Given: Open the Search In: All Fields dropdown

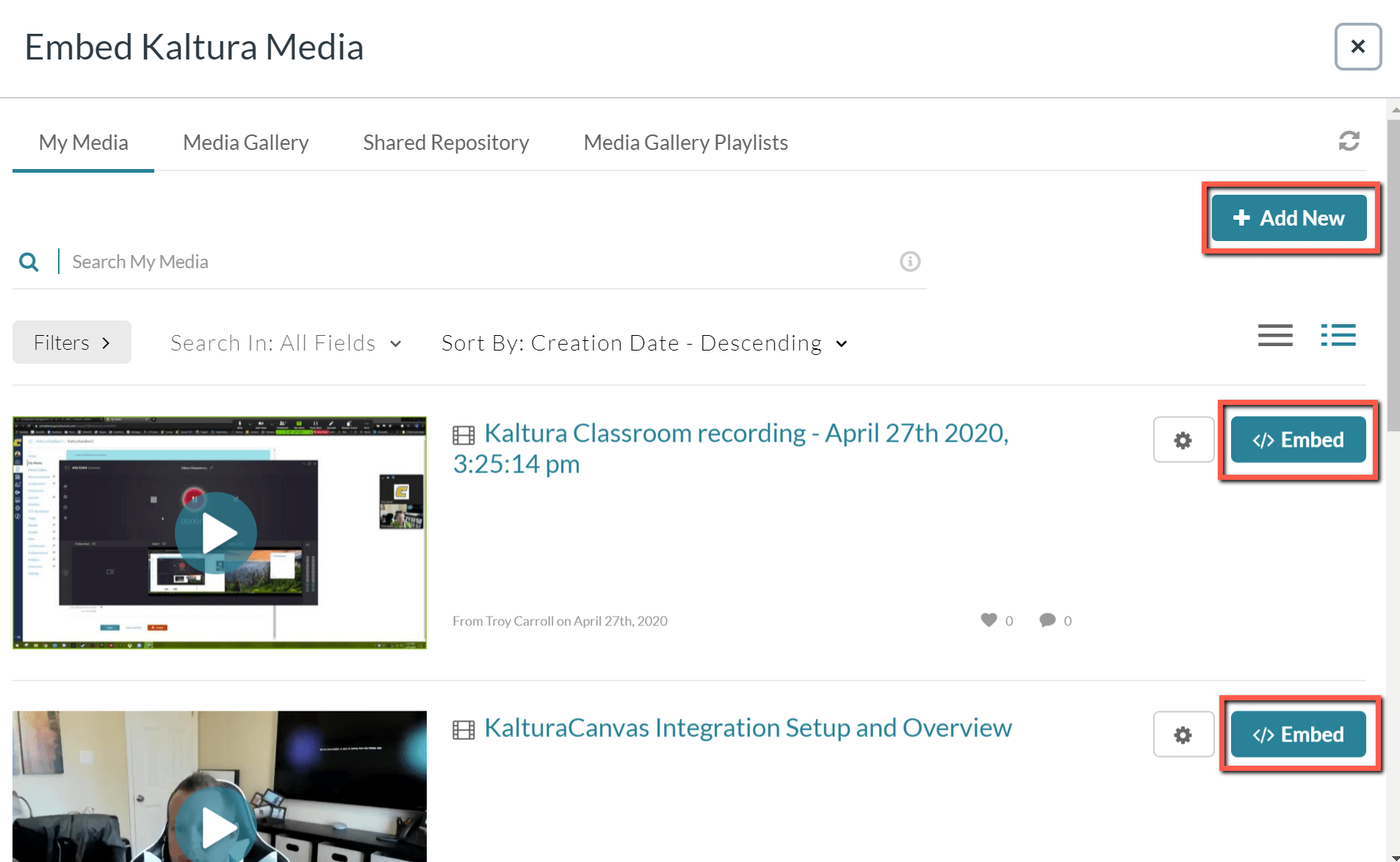Looking at the screenshot, I should 286,343.
